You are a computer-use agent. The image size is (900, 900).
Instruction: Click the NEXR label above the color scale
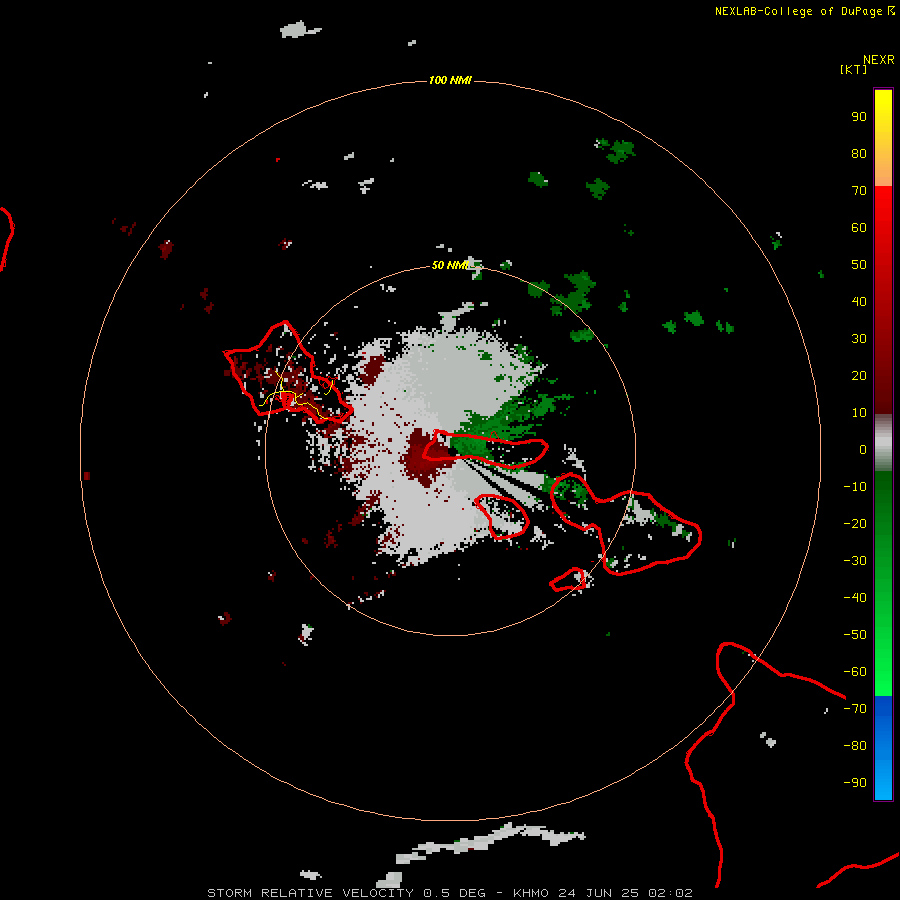[878, 60]
